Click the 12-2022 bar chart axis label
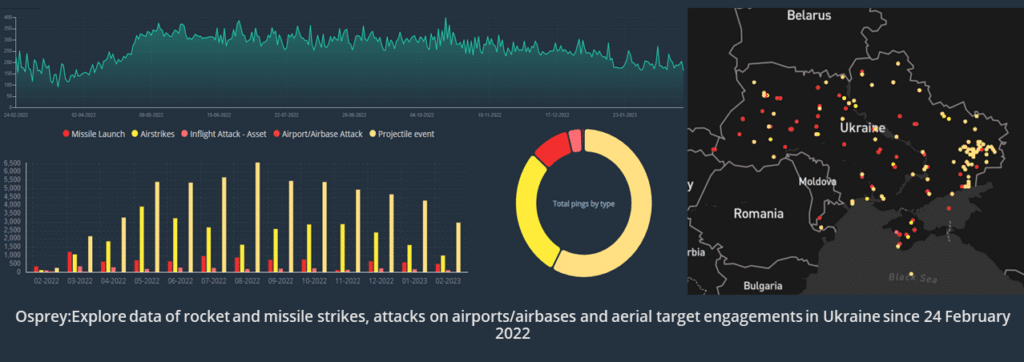The height and width of the screenshot is (362, 1024). pos(382,281)
